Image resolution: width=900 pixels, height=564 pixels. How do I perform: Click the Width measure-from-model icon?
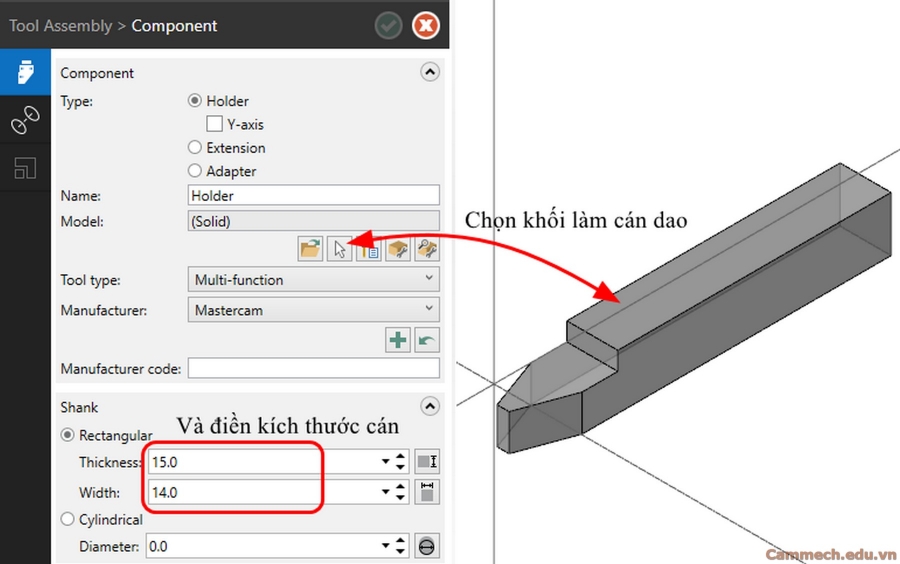click(x=427, y=492)
